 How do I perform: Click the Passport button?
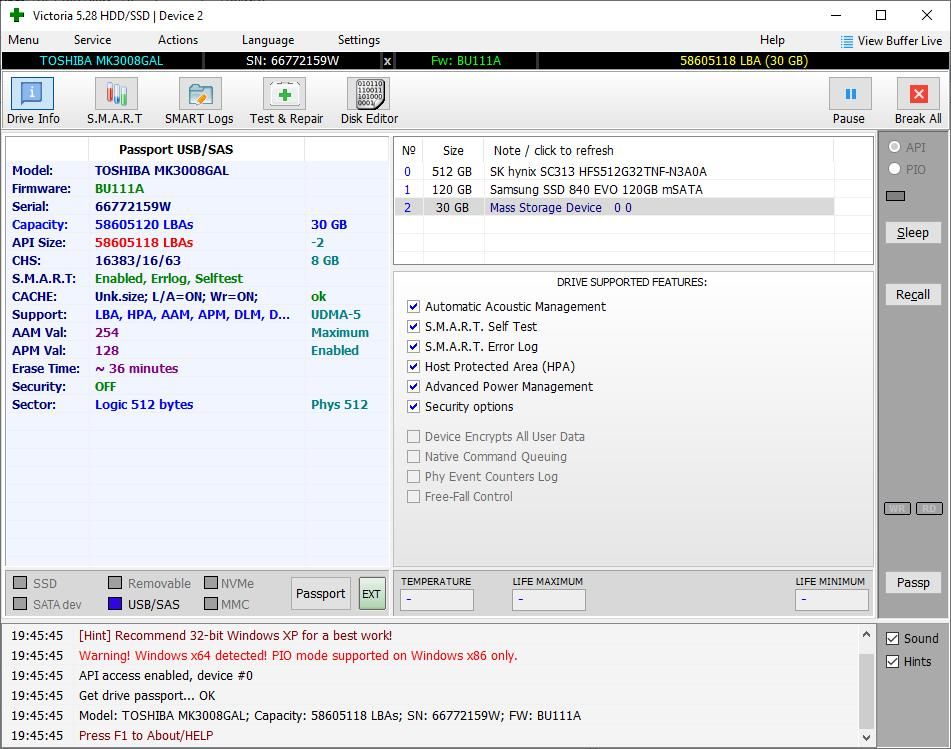point(320,594)
